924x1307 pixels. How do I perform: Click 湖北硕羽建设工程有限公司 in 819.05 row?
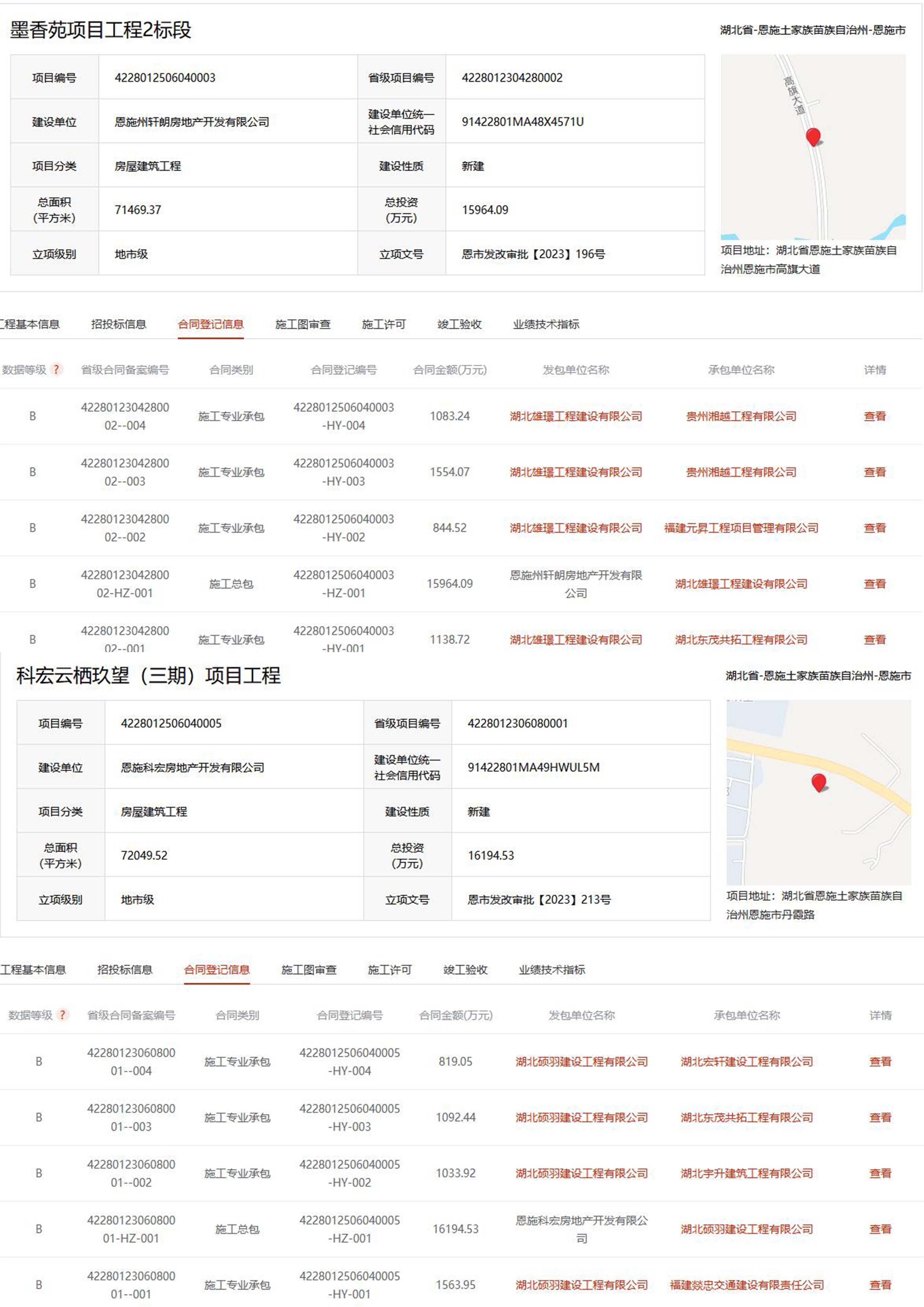[581, 1061]
